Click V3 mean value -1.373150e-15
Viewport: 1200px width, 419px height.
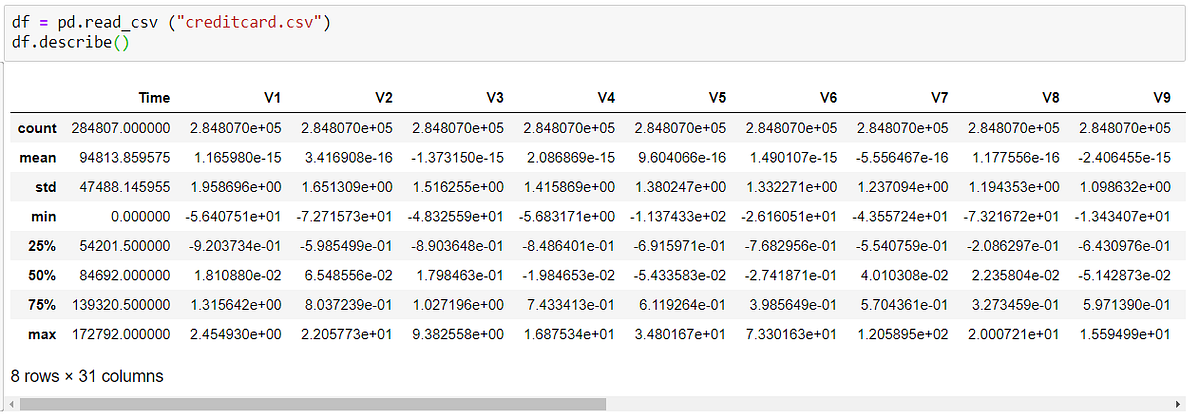coord(456,158)
